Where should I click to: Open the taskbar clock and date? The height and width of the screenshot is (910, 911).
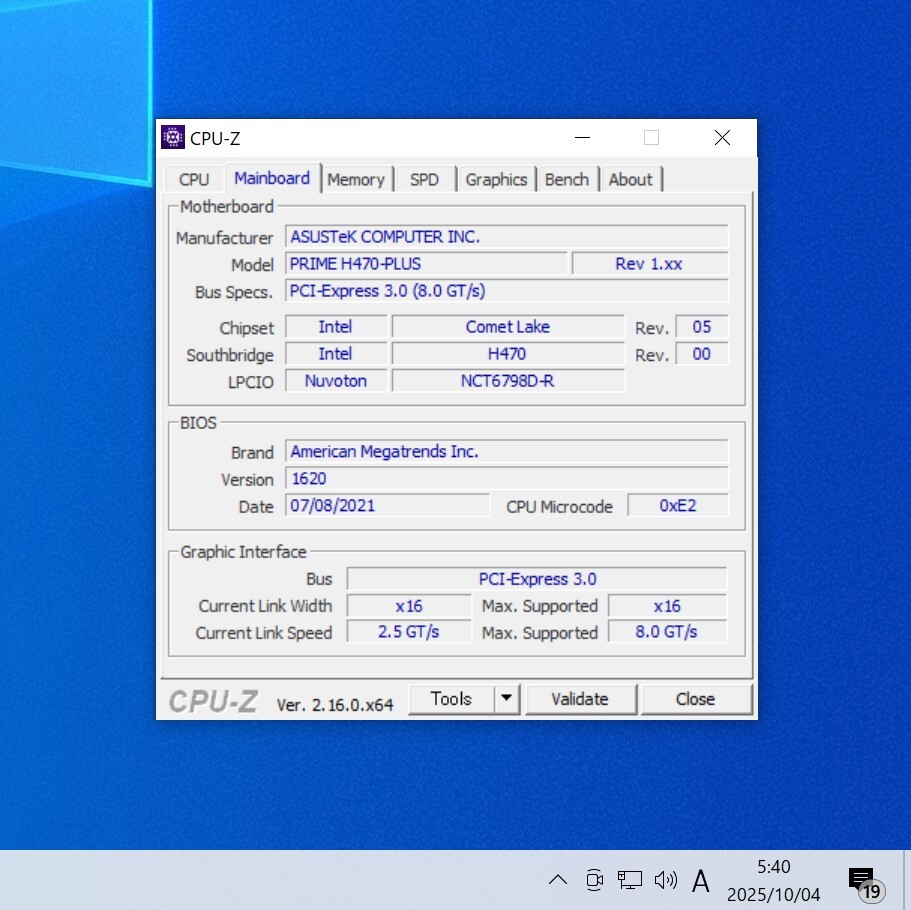pos(773,880)
